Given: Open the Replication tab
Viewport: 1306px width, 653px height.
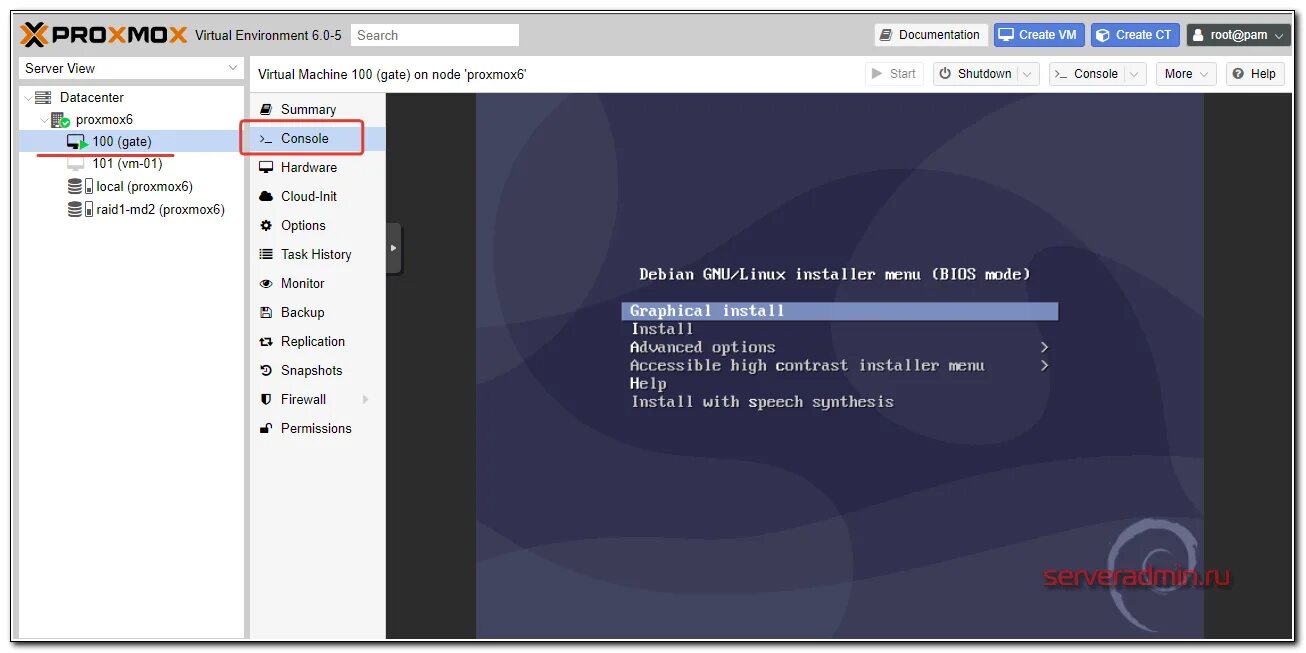Looking at the screenshot, I should pyautogui.click(x=317, y=341).
